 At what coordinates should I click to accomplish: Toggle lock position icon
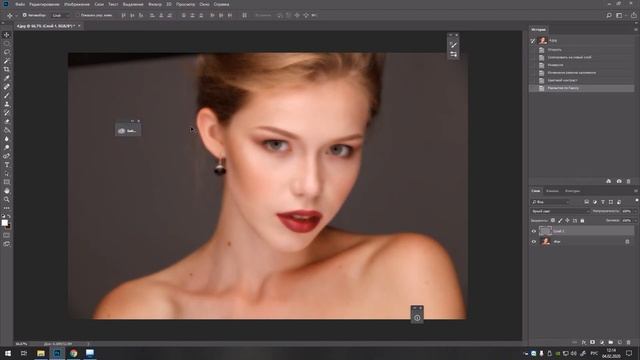[567, 220]
